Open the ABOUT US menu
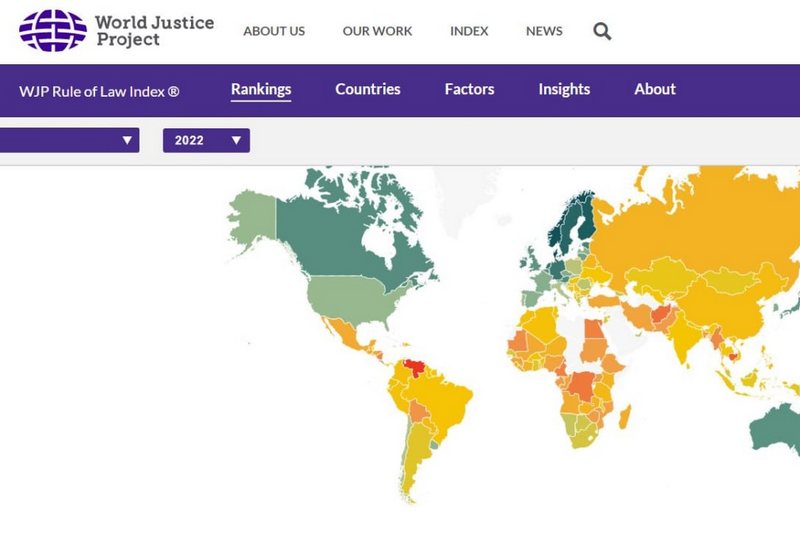 click(274, 31)
